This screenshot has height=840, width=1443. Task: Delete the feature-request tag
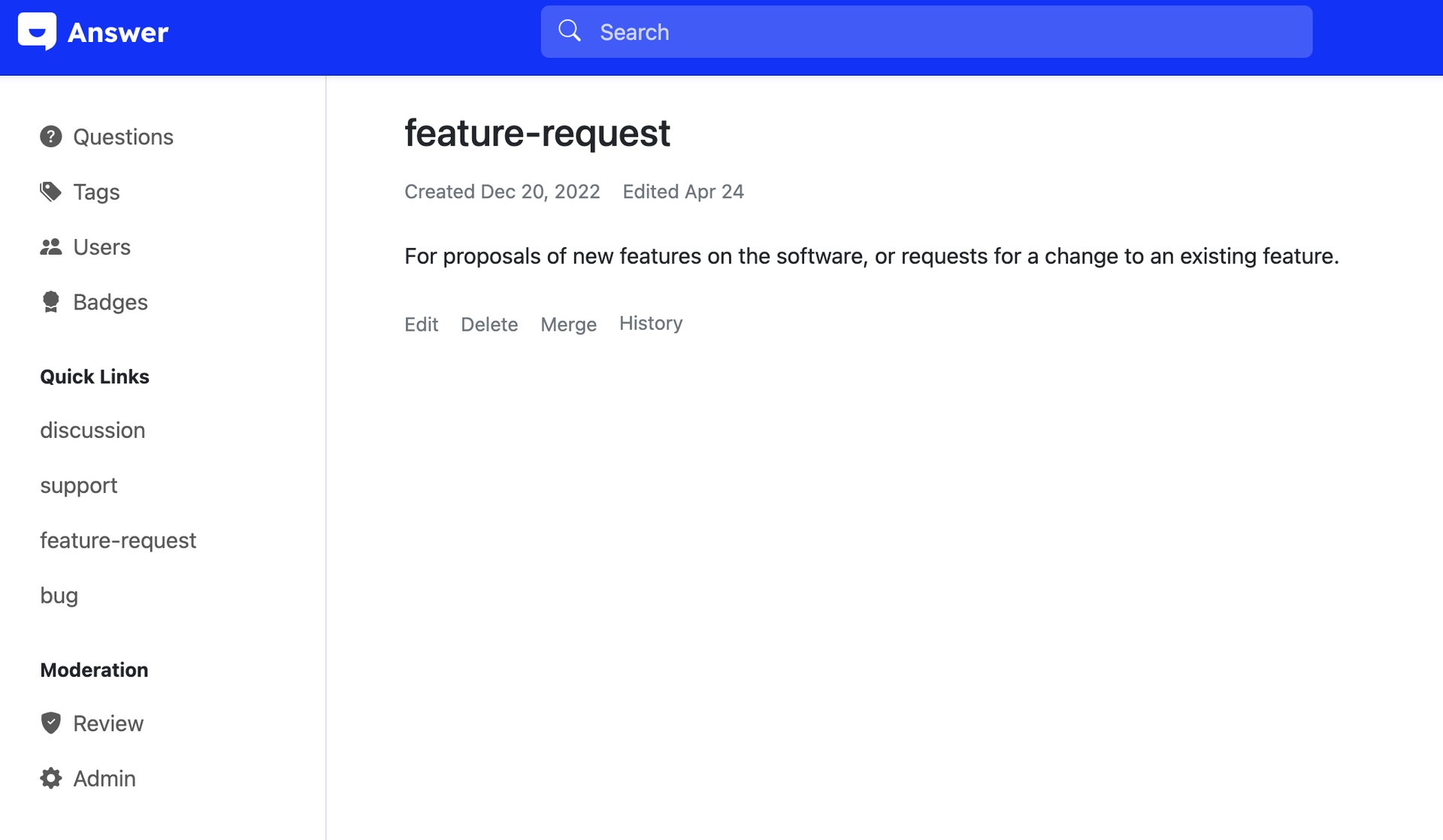tap(489, 324)
